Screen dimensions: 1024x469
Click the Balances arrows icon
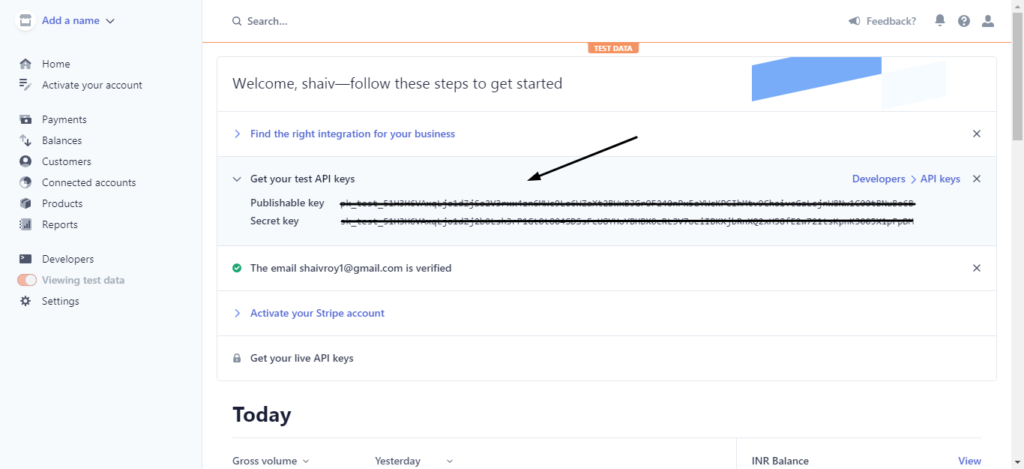click(25, 140)
